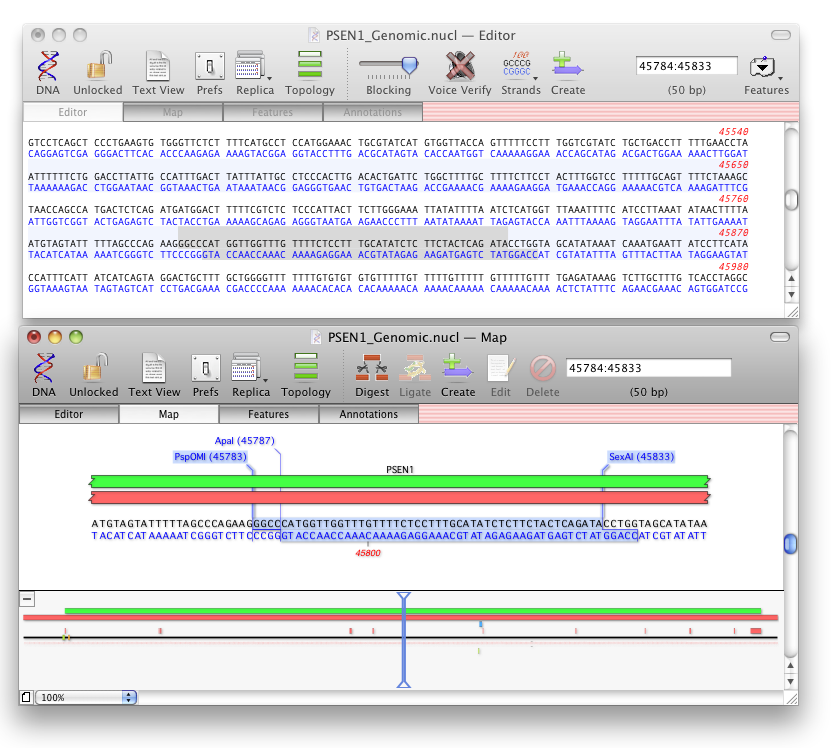837x748 pixels.
Task: Collapse the map overview panel with the minus control
Action: click(x=27, y=600)
